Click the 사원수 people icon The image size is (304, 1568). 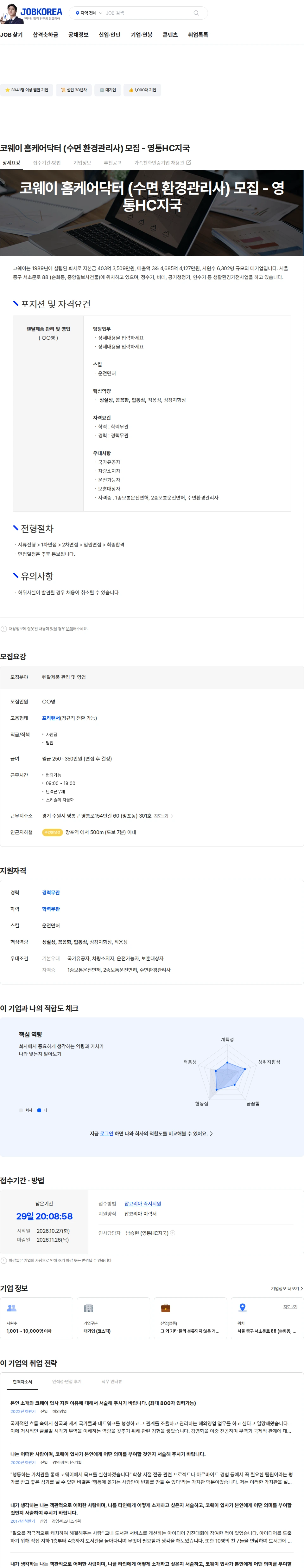pos(11,1308)
